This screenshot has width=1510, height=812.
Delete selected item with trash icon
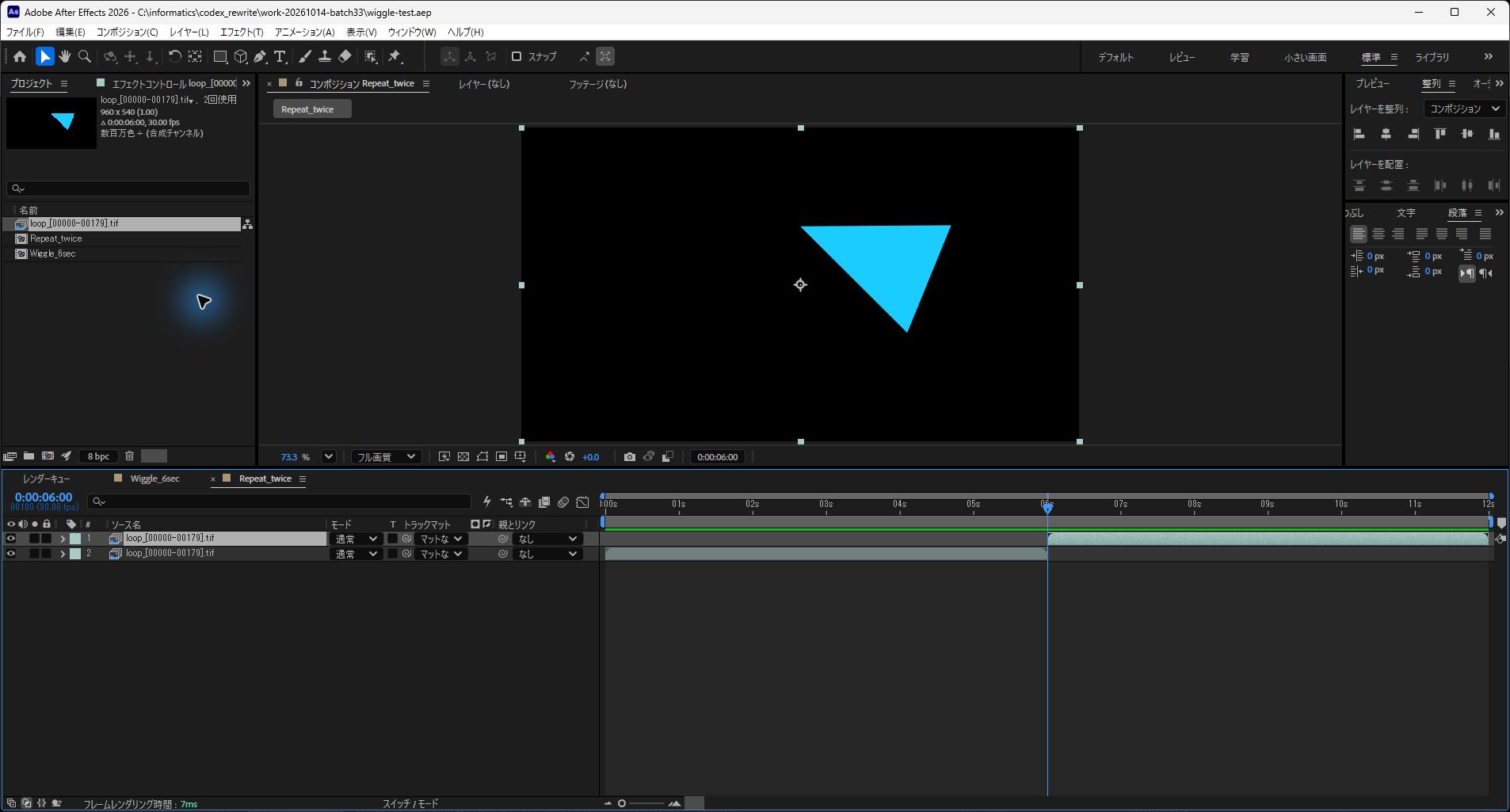129,456
